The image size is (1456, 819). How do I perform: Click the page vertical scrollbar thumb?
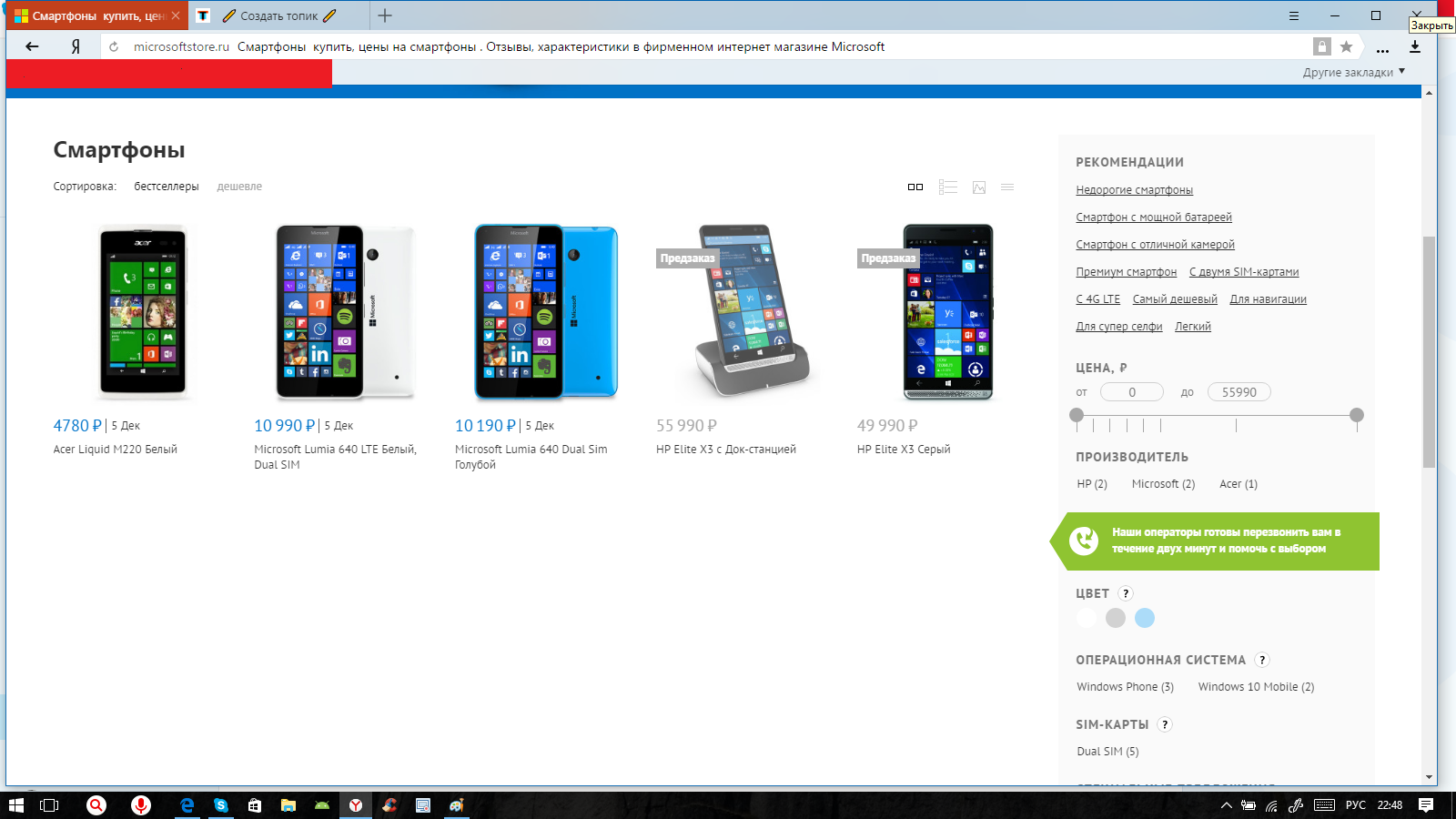pos(1429,352)
